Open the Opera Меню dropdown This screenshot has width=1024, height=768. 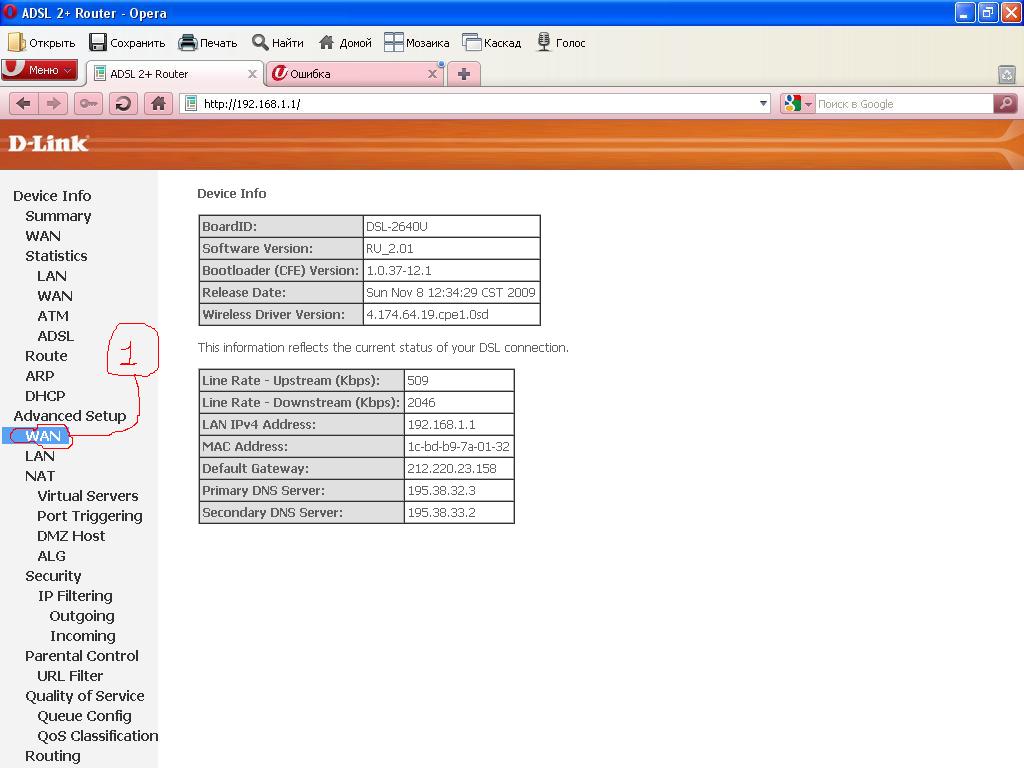(39, 70)
